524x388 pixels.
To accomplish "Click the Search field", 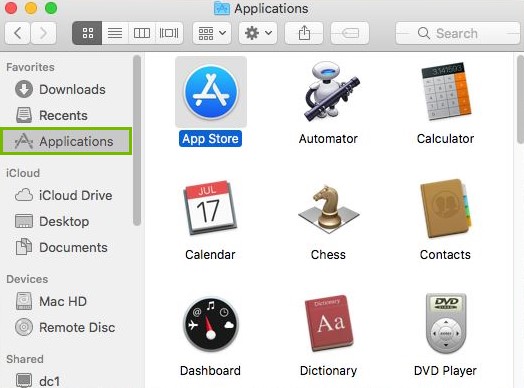I will click(x=457, y=33).
